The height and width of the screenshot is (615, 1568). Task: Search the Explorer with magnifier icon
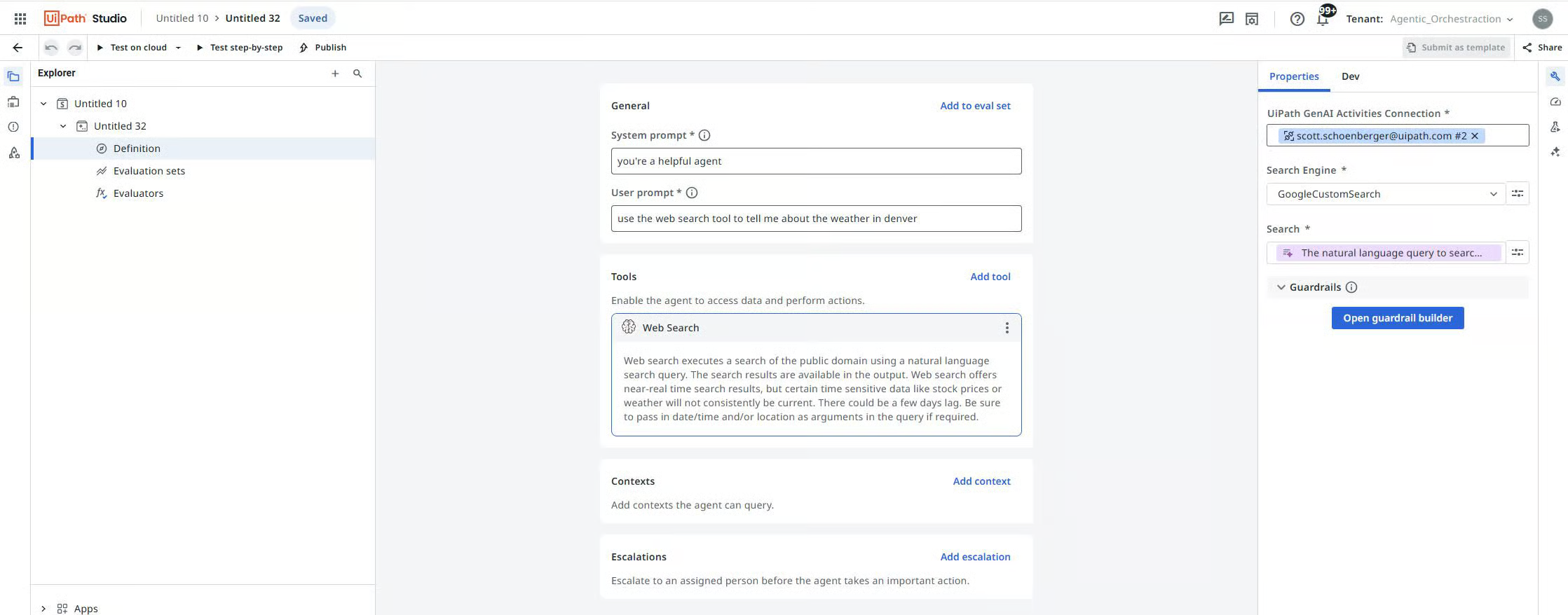[x=357, y=74]
